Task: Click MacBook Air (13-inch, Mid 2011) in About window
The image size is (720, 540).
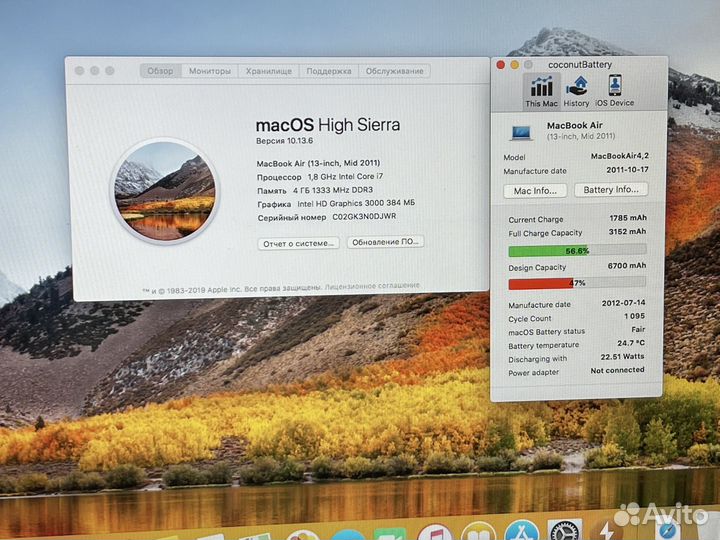Action: click(318, 163)
